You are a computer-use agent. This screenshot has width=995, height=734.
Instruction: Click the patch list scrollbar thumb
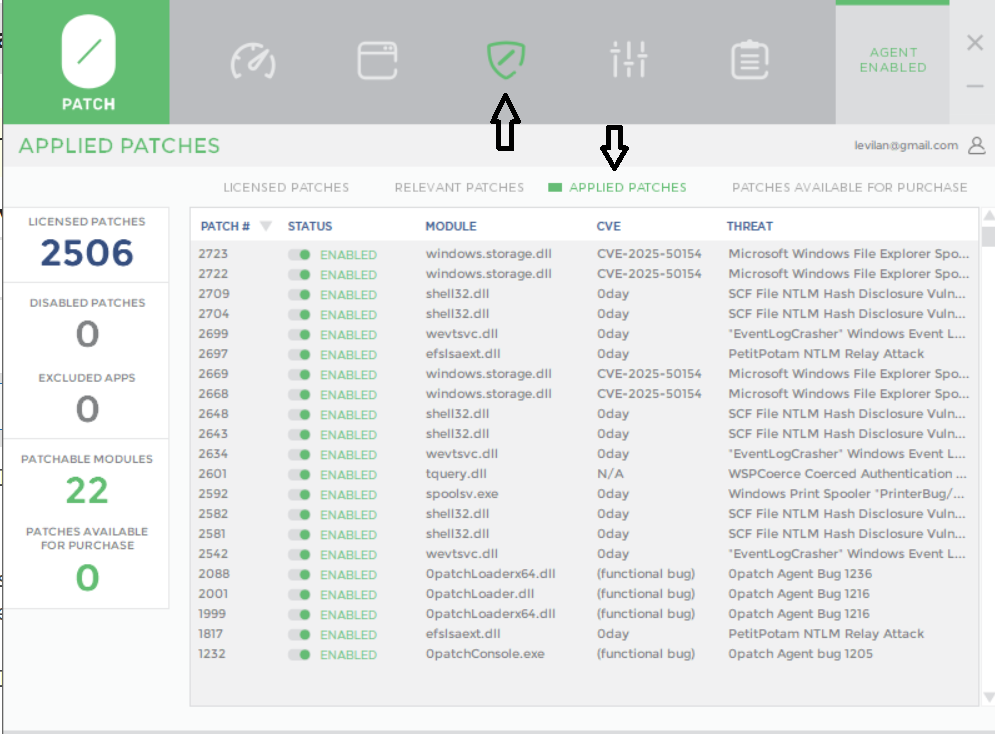(989, 236)
